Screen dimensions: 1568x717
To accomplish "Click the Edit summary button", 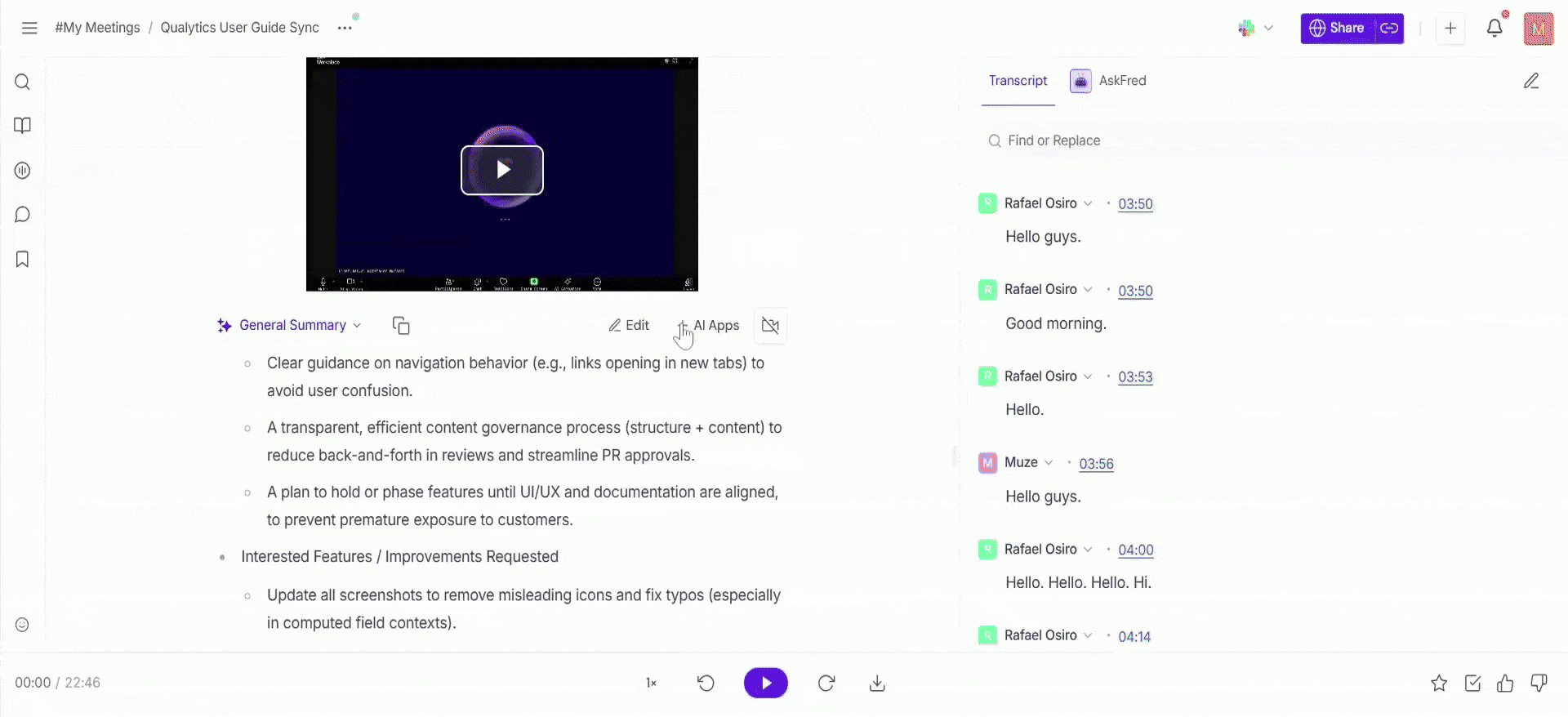I will point(628,325).
